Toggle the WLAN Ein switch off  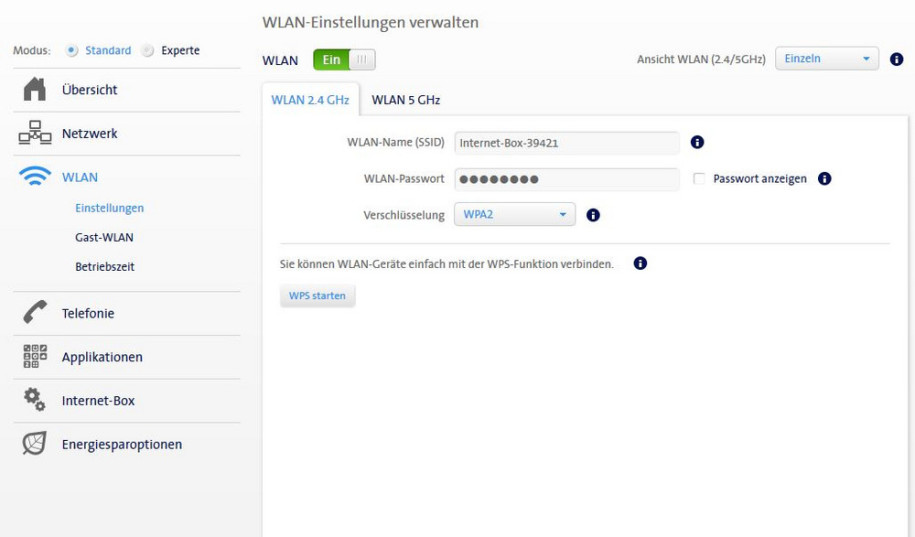click(344, 60)
